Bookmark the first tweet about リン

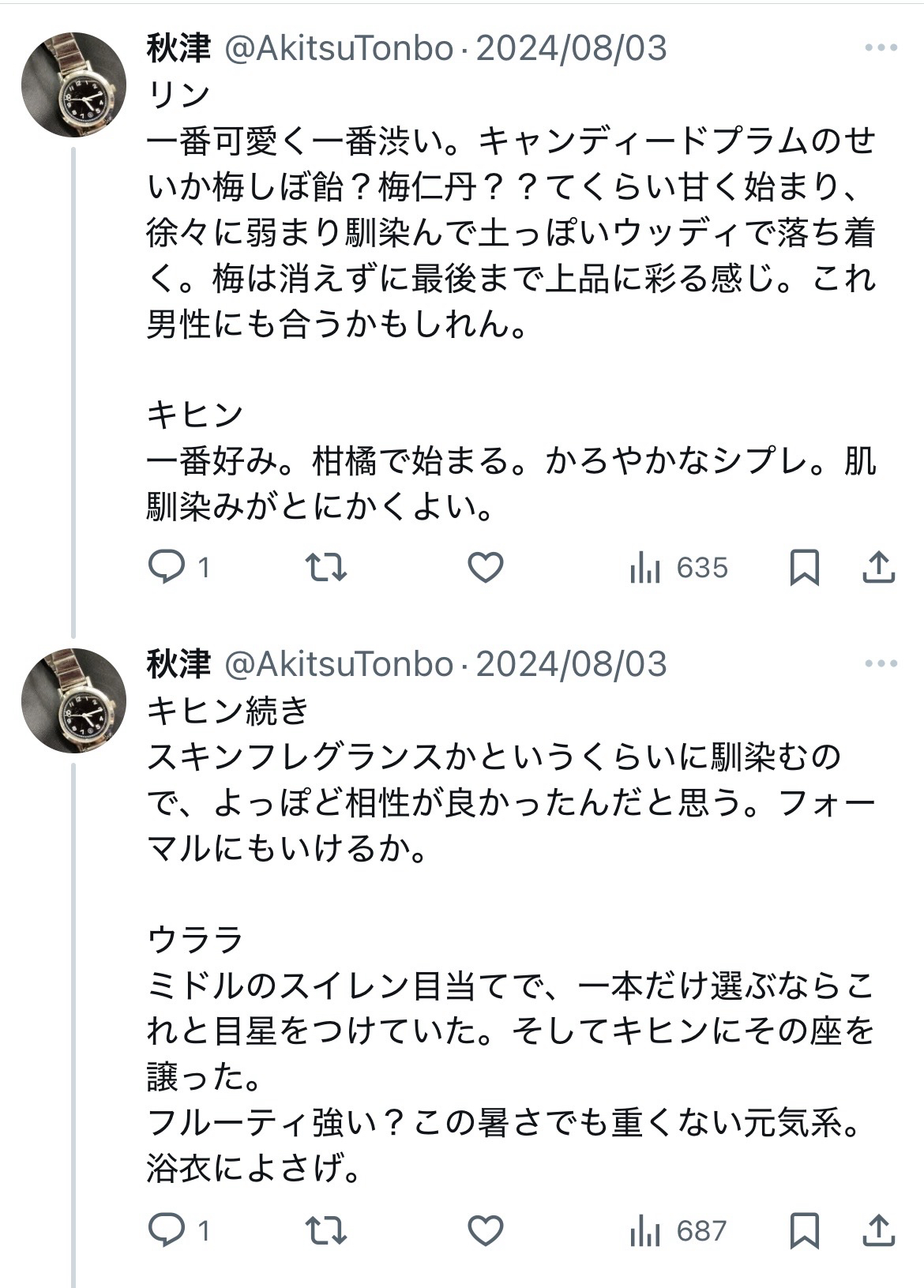804,568
